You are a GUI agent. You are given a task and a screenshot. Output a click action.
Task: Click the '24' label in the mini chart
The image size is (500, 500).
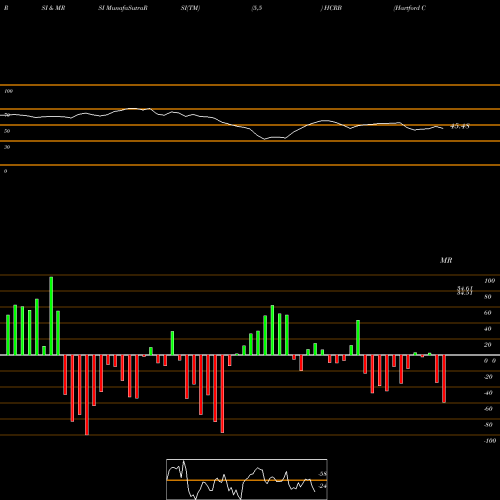pos(323,486)
